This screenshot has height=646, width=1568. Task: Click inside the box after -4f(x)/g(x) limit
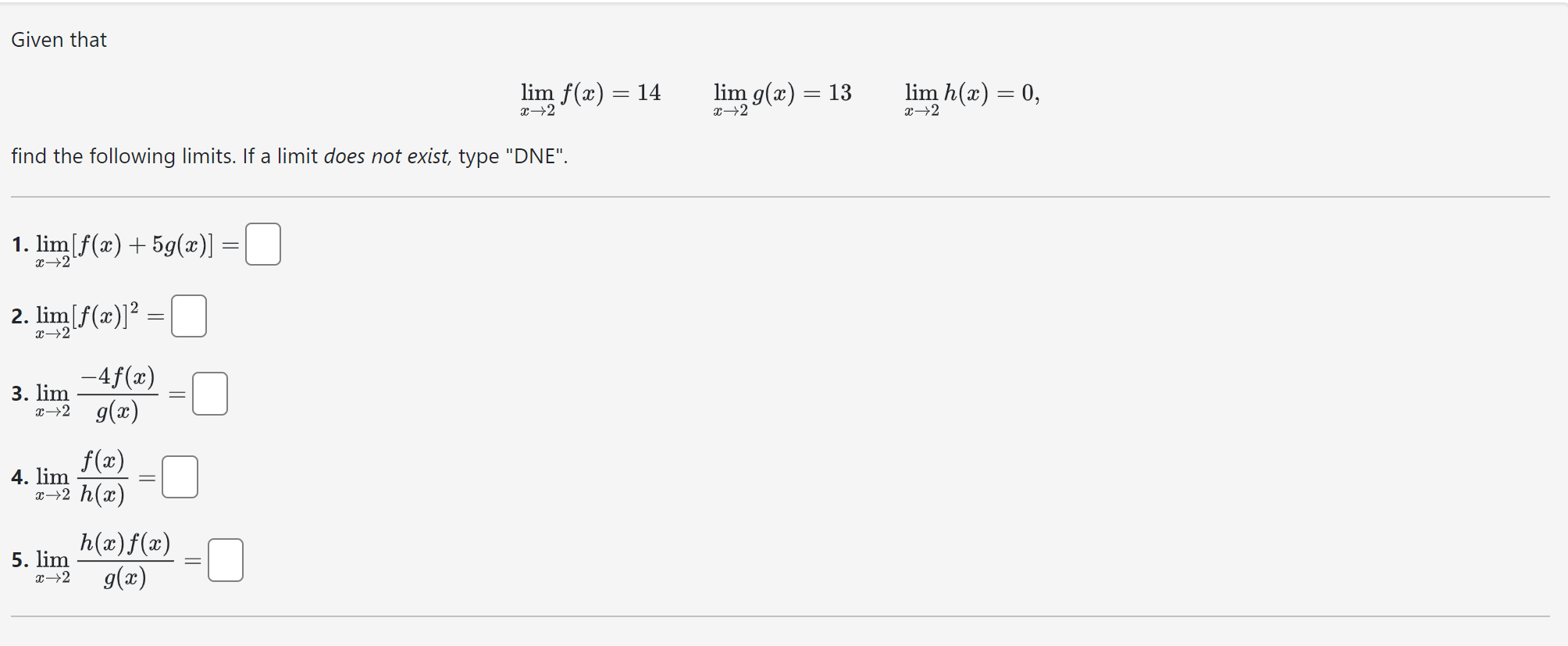[x=209, y=393]
